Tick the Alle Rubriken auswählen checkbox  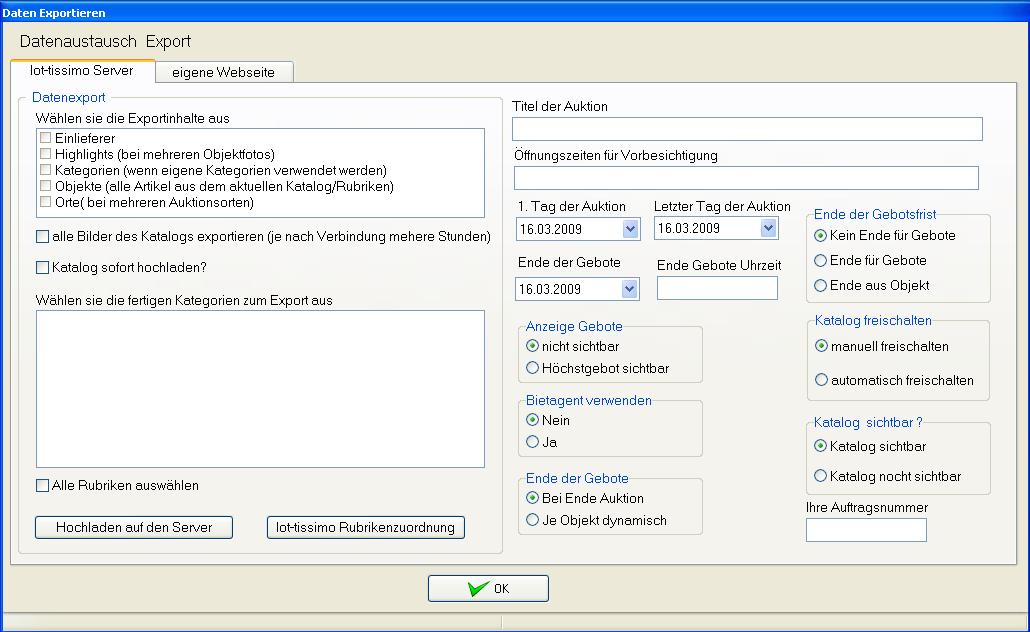(x=42, y=485)
